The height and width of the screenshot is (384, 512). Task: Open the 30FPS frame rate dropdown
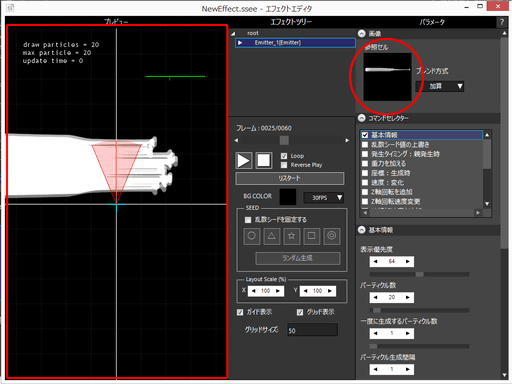pos(323,198)
